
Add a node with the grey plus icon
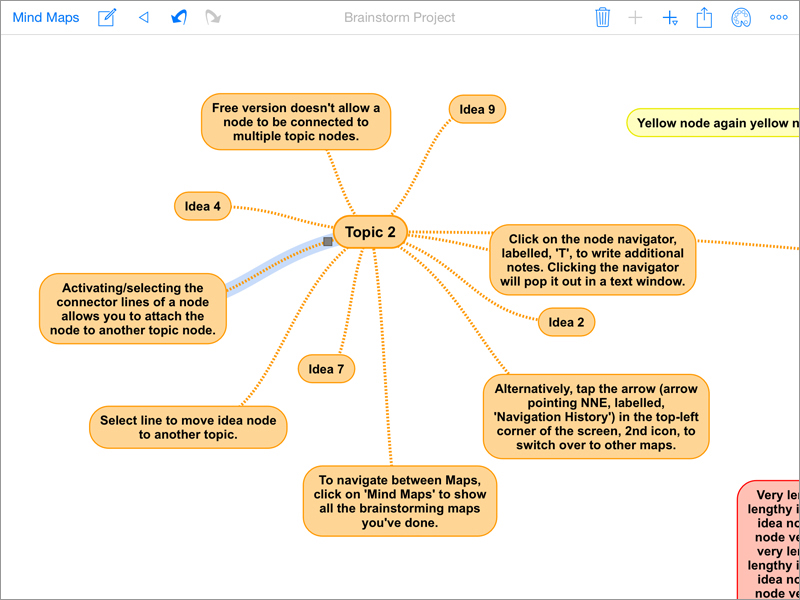tap(635, 18)
